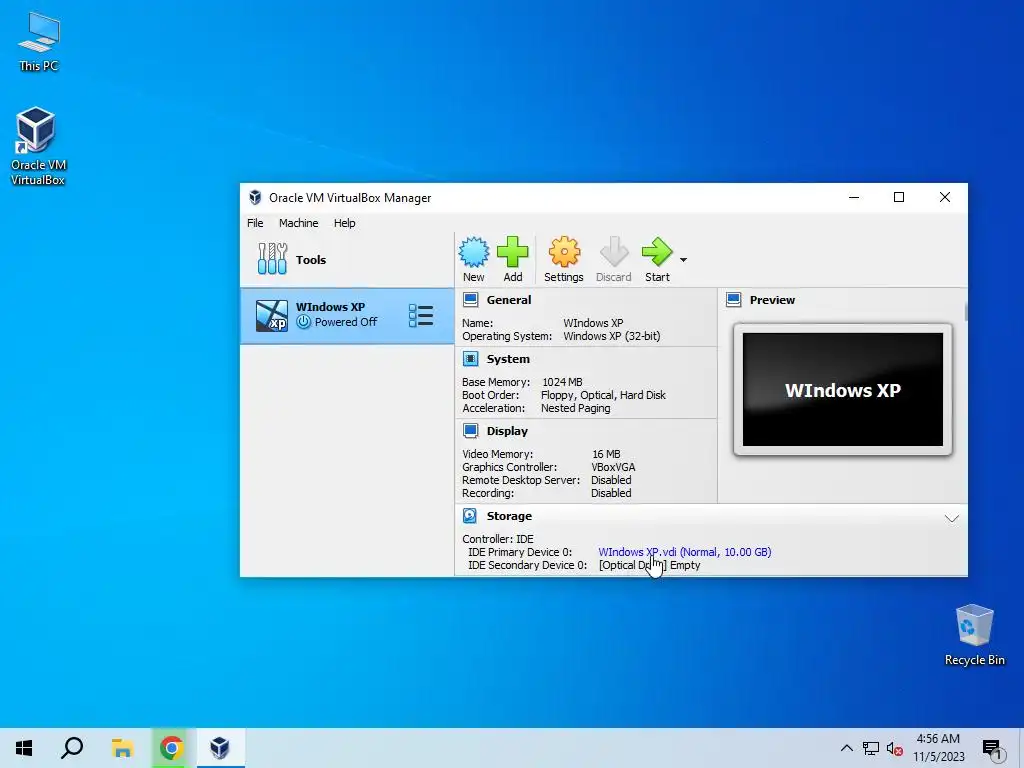This screenshot has width=1024, height=768.
Task: Click the Tools wrench icon
Action: point(272,259)
